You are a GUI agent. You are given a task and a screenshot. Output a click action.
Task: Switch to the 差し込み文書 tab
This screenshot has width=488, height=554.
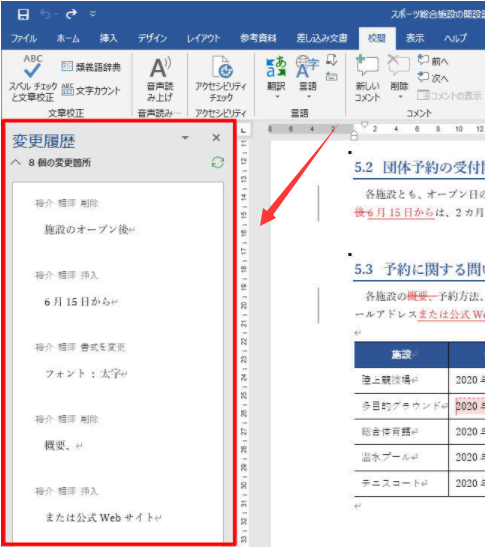[322, 38]
